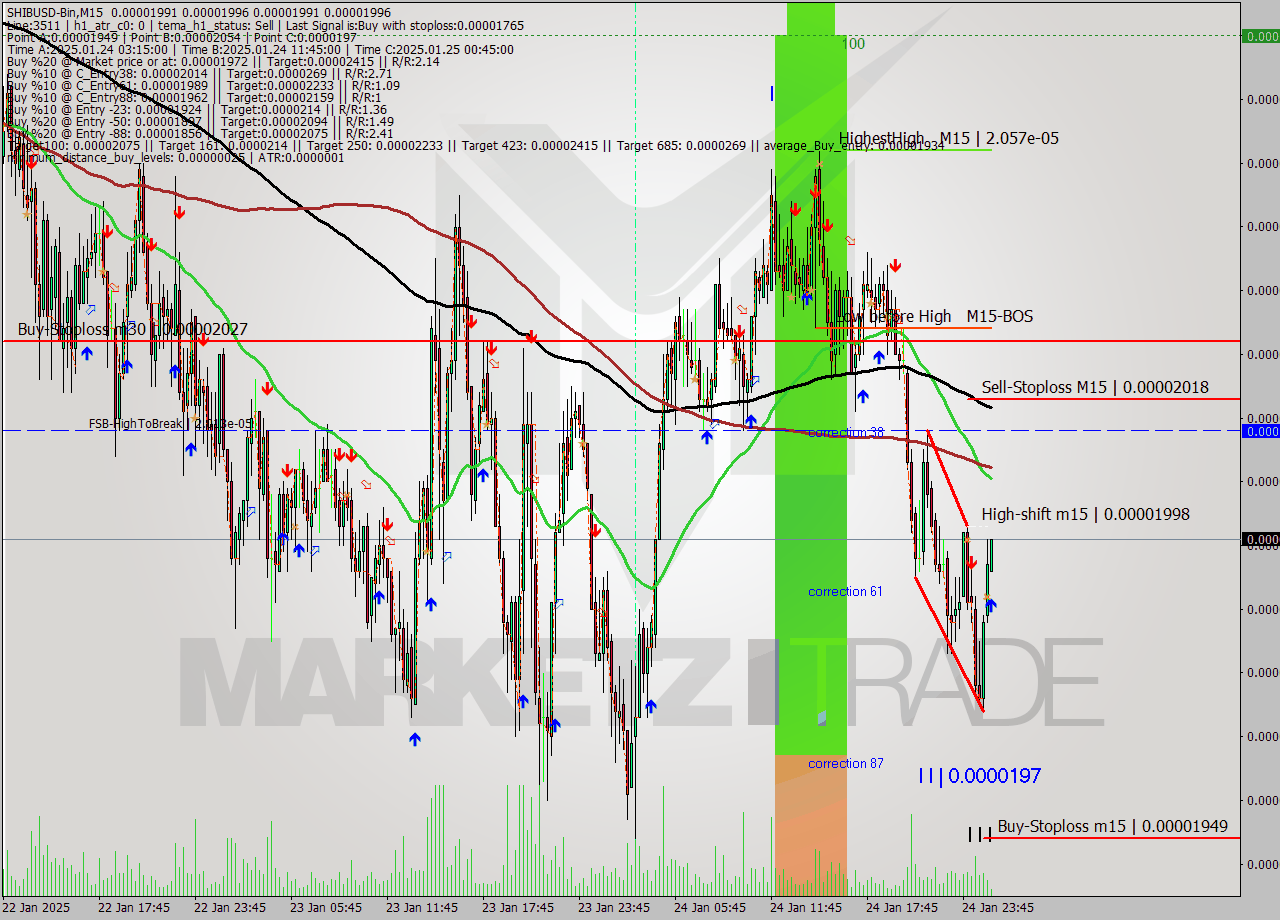1280x920 pixels.
Task: Select the correction 38 label
Action: (846, 432)
